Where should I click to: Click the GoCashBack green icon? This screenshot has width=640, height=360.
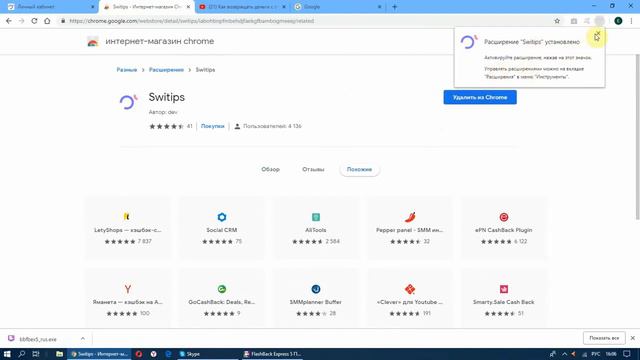coord(222,289)
